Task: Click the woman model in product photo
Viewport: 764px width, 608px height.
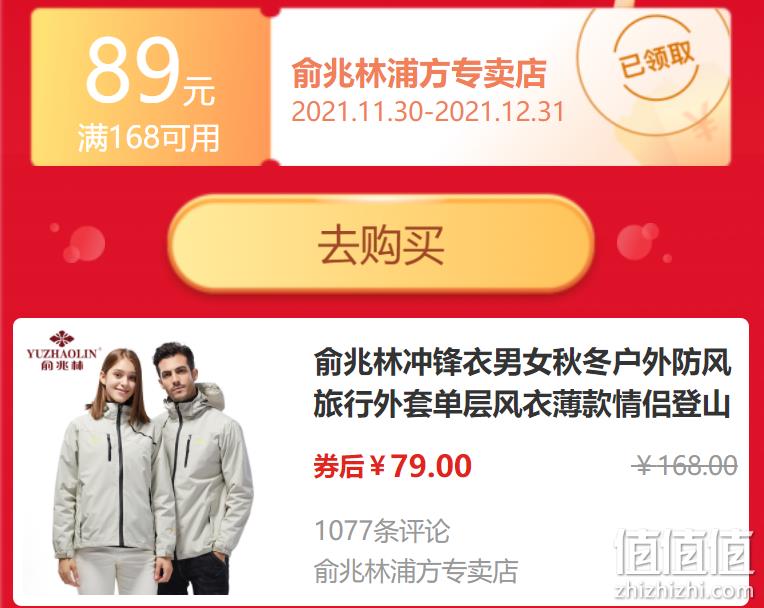Action: (113, 471)
